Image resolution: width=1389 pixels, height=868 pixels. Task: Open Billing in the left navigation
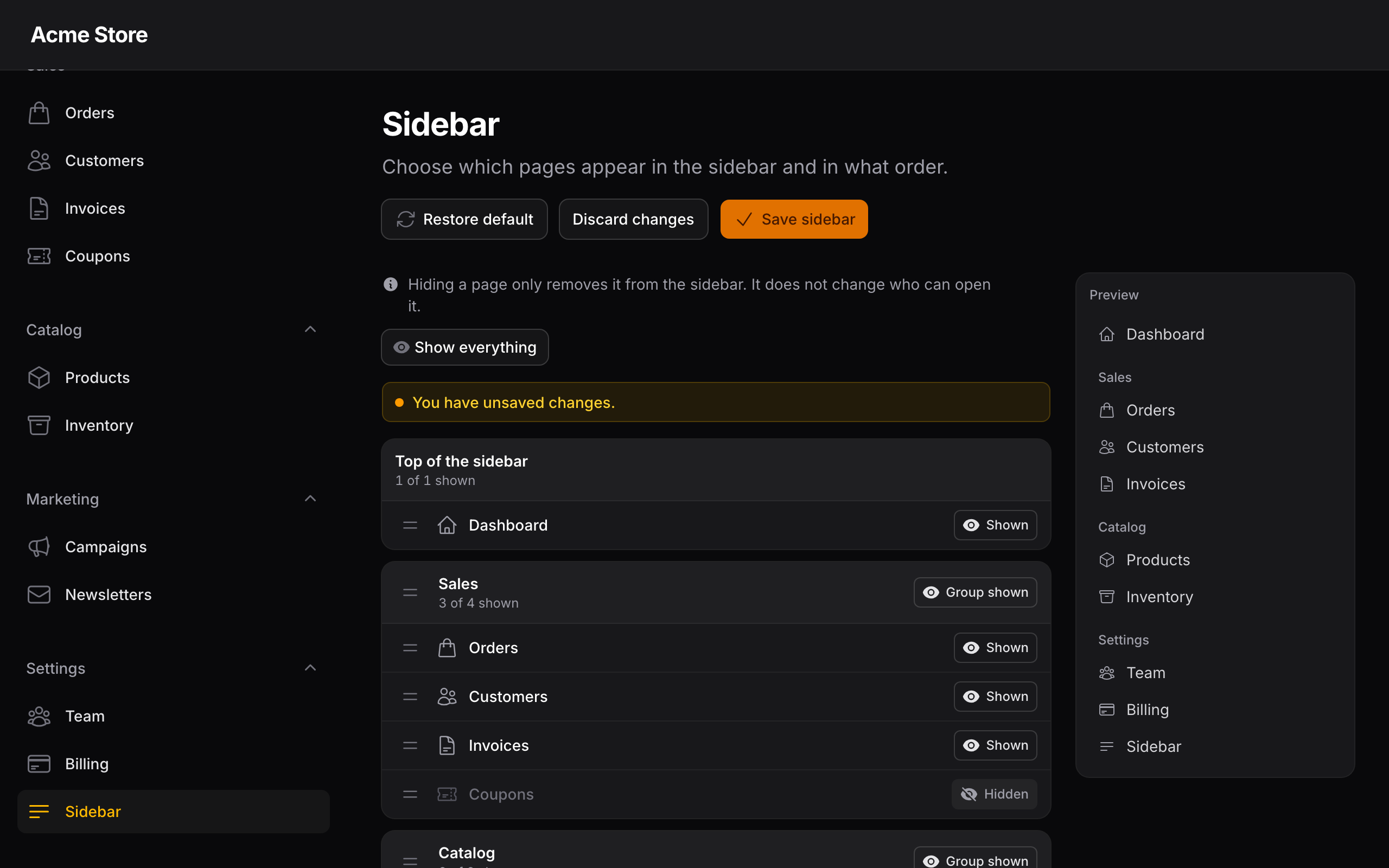pyautogui.click(x=173, y=764)
